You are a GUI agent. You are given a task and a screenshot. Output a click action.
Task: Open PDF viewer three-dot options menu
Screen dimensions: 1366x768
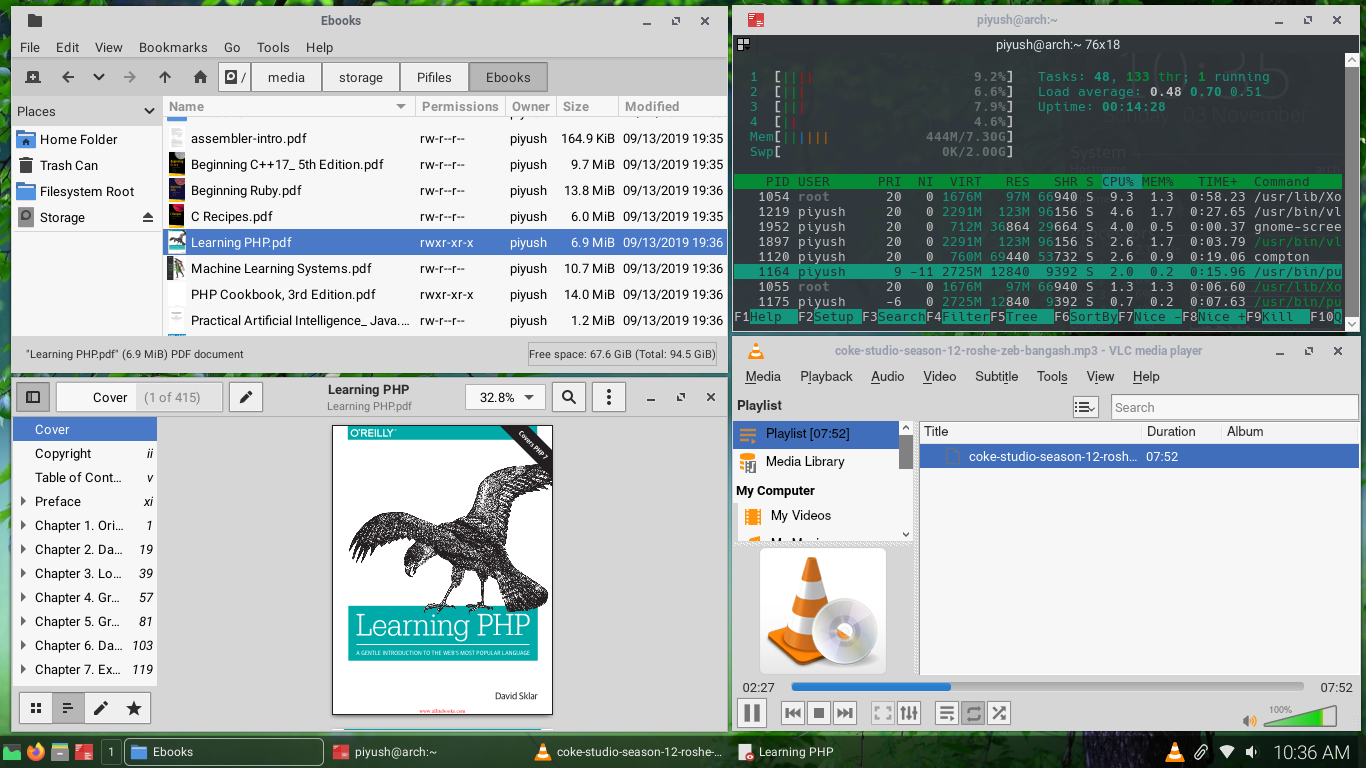pyautogui.click(x=609, y=397)
